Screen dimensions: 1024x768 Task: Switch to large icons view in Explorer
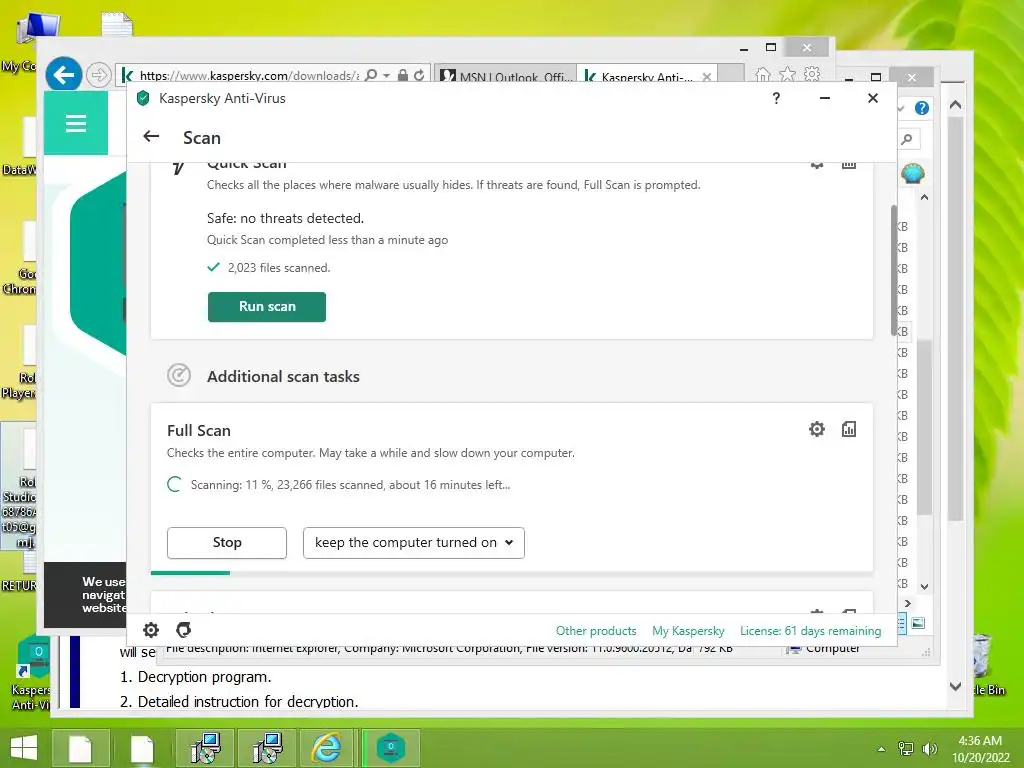click(x=918, y=623)
